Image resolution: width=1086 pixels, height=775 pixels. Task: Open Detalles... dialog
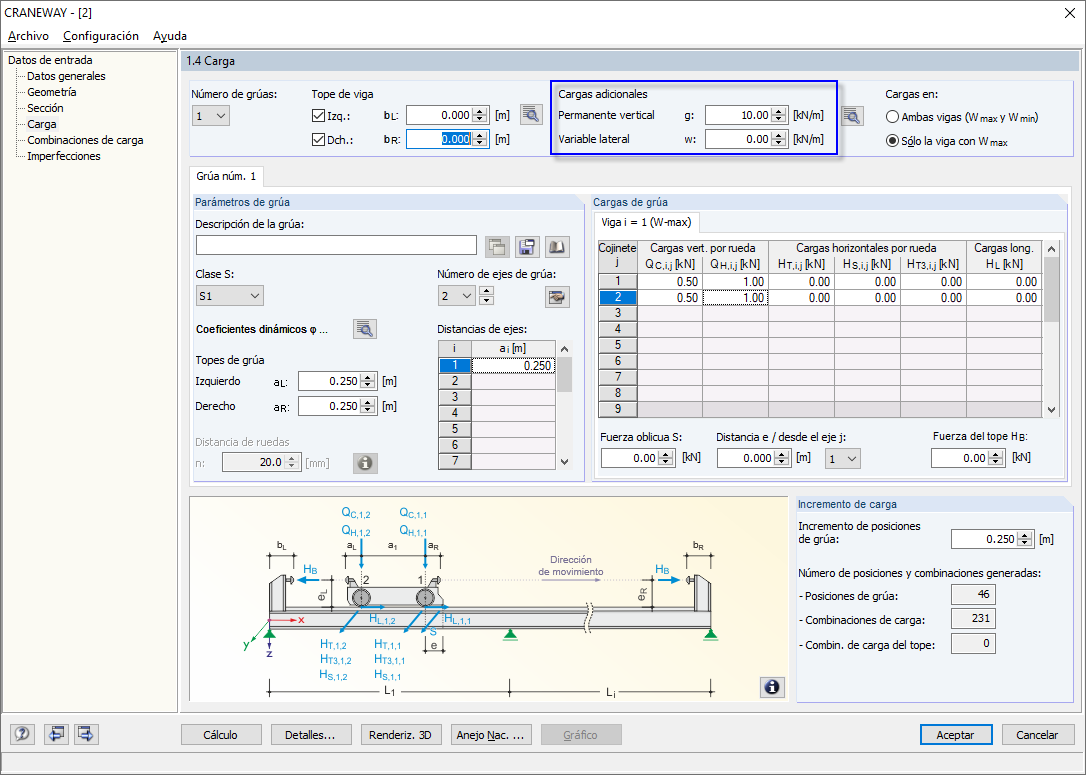pyautogui.click(x=310, y=735)
